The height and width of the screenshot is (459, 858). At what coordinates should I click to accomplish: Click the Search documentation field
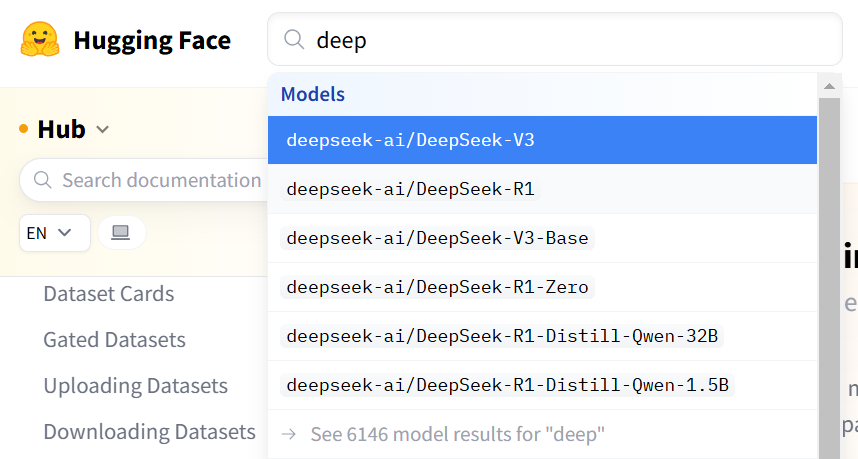(143, 180)
